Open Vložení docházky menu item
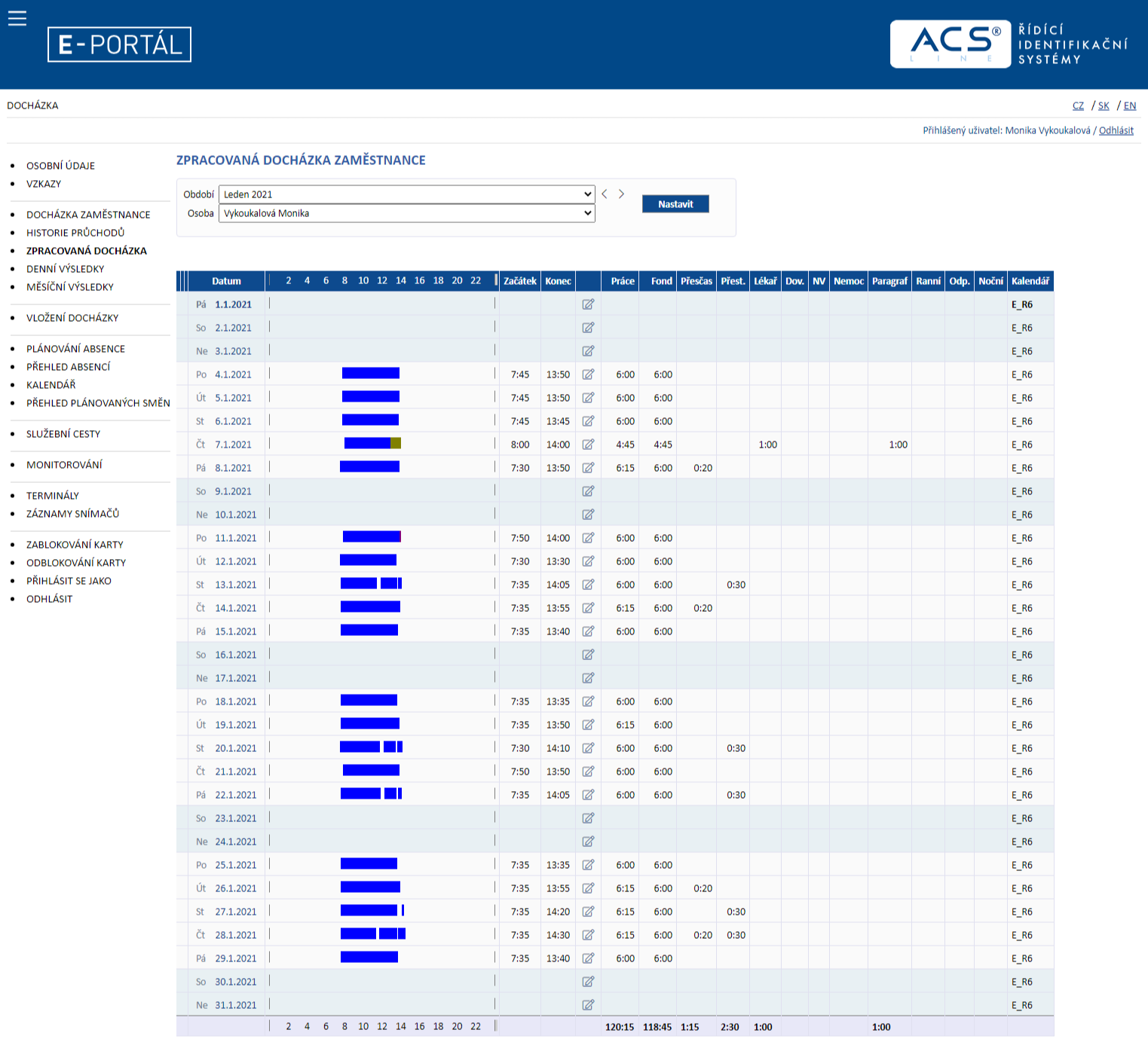 72,318
